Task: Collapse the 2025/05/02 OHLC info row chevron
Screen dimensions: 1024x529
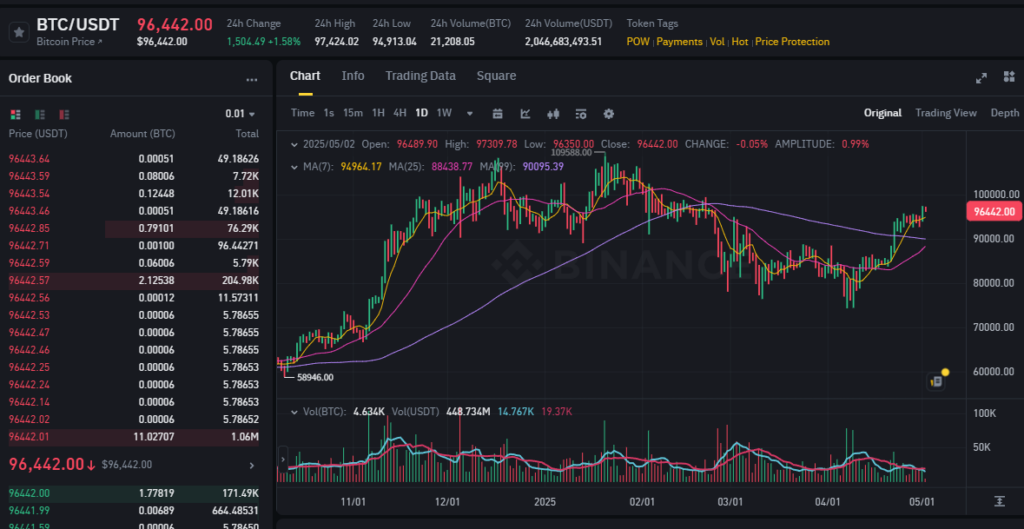Action: [294, 144]
